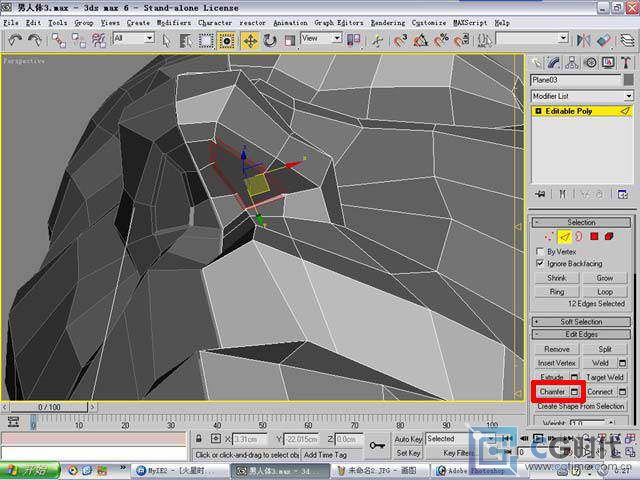Choose the Bind to Space Warp tool
Viewport: 640px width, 480px height.
(x=98, y=40)
